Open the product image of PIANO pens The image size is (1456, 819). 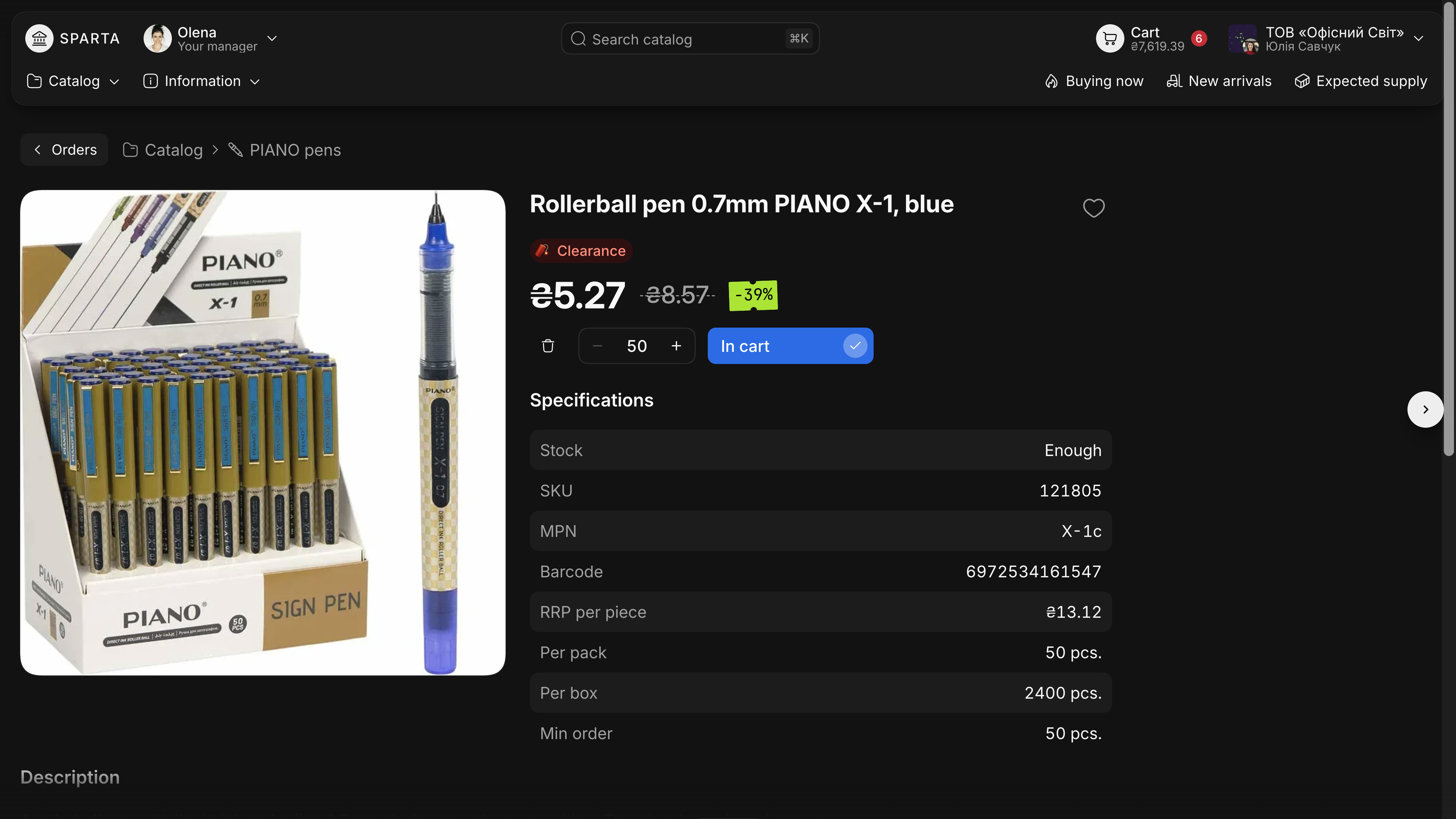pyautogui.click(x=263, y=432)
